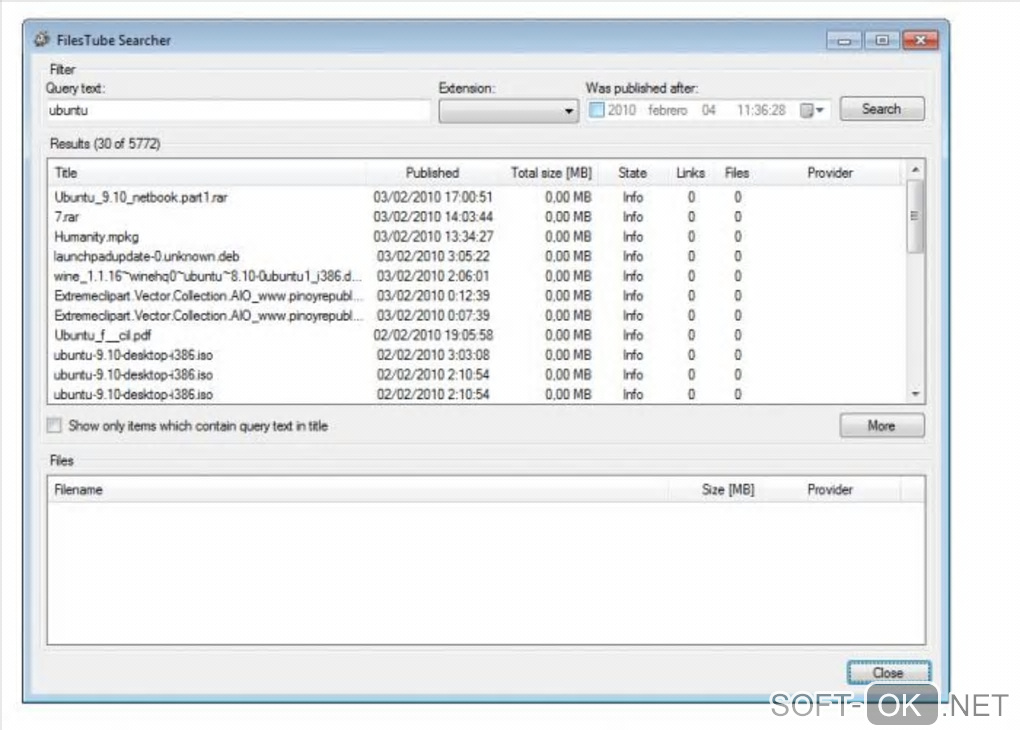Click the Provider column header in Files list

[830, 489]
